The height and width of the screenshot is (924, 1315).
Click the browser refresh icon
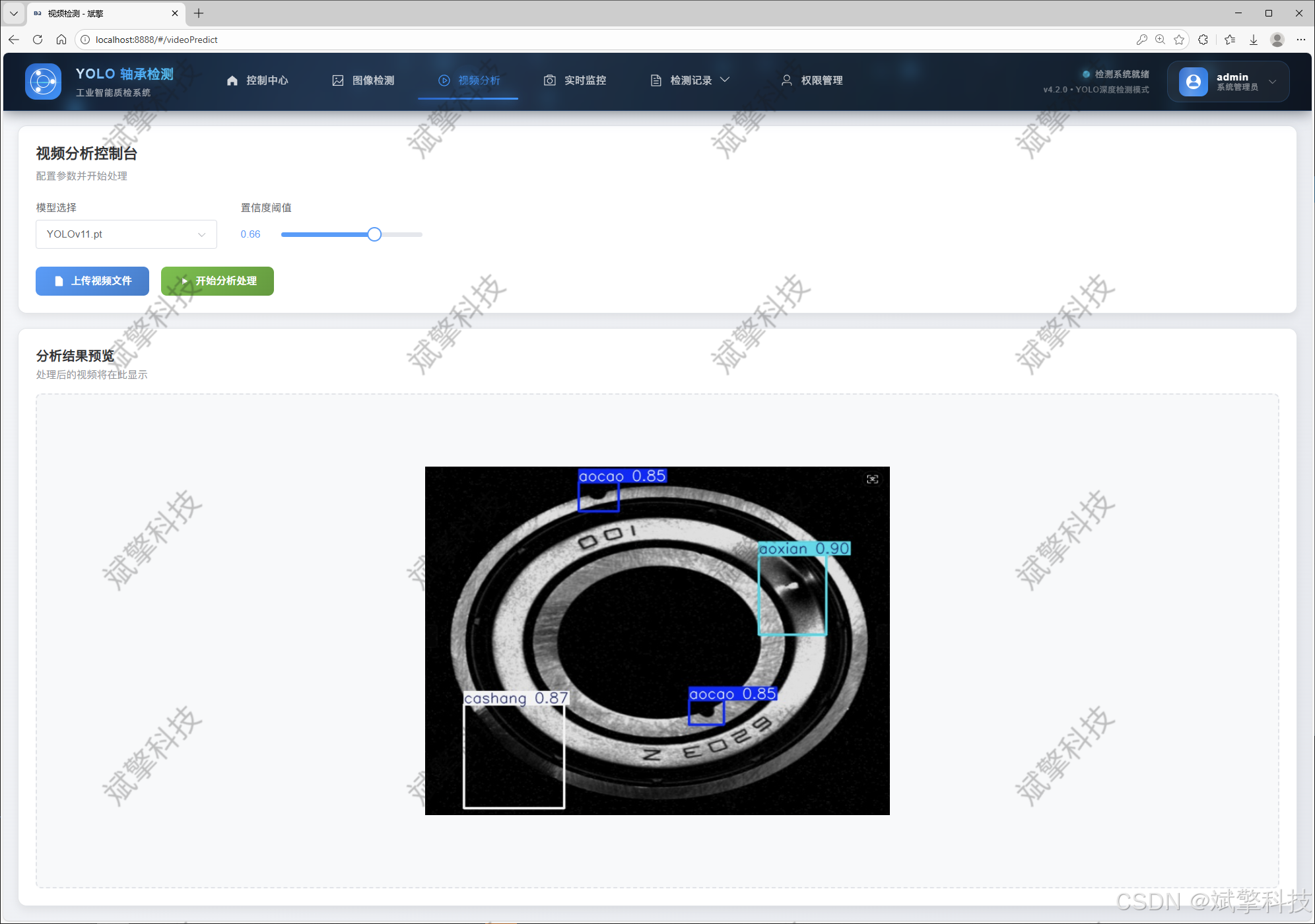pyautogui.click(x=38, y=40)
